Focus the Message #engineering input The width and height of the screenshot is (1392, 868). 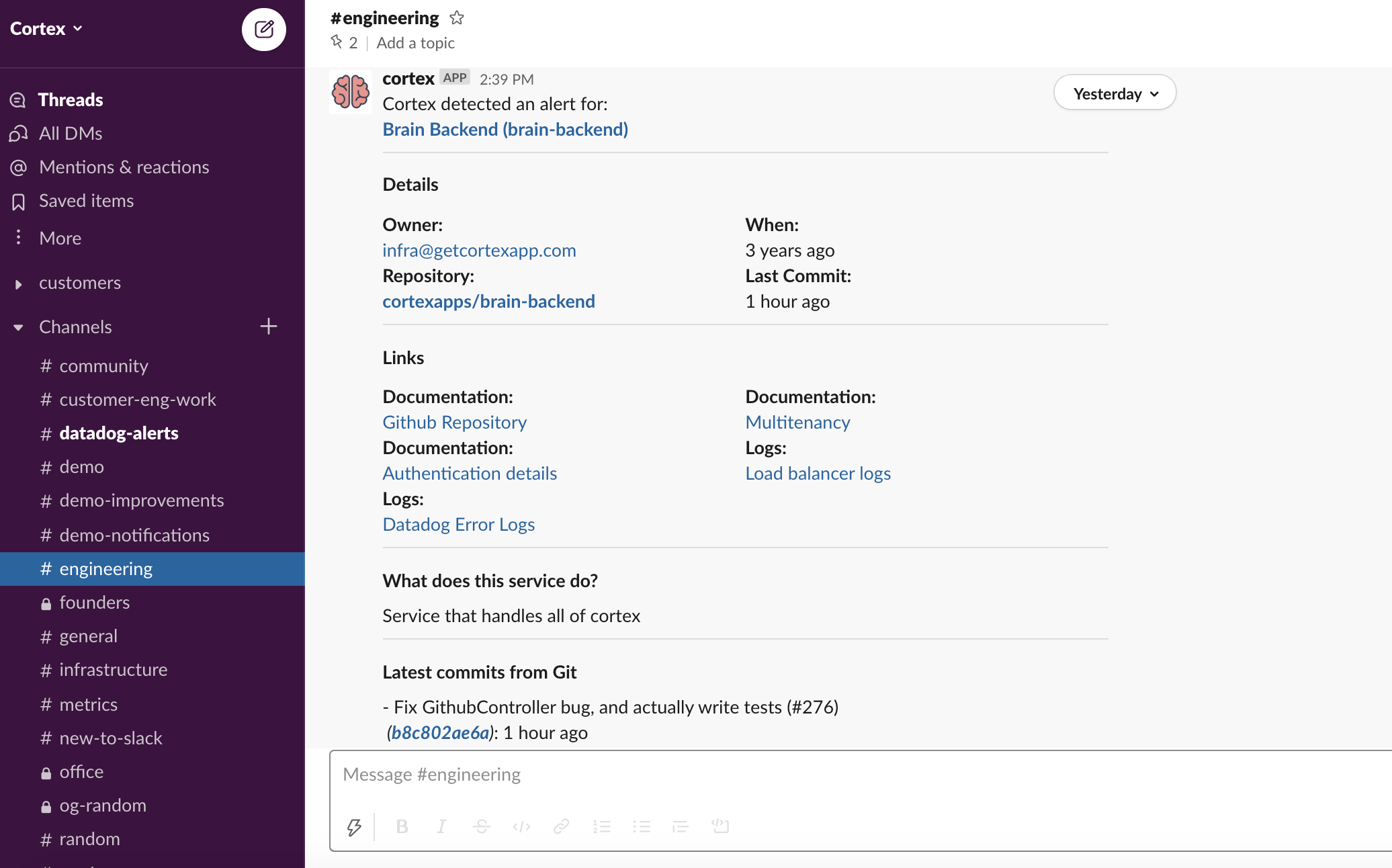tap(860, 775)
